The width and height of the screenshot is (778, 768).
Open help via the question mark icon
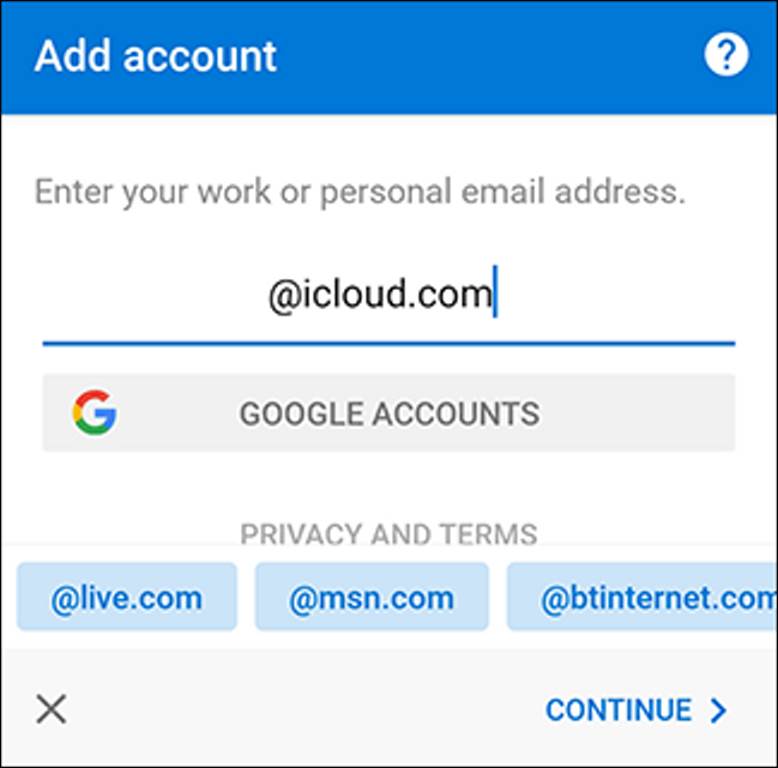tap(726, 55)
